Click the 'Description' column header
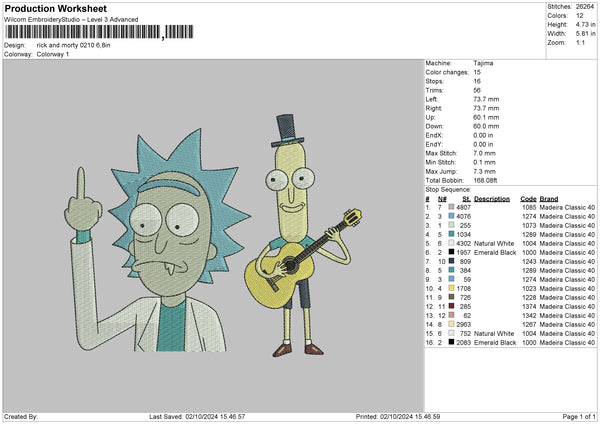Screen dimensions: 600x424 492,199
